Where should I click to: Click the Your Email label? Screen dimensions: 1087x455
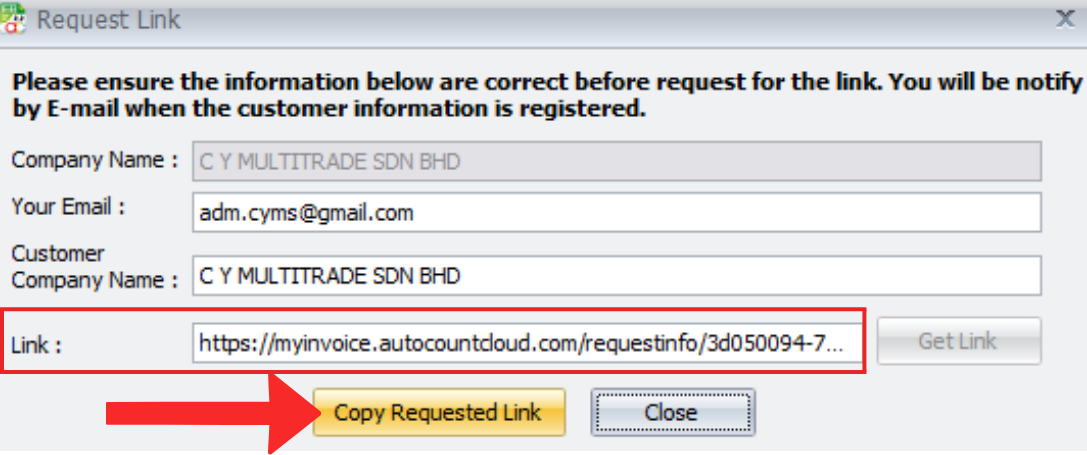coord(70,207)
